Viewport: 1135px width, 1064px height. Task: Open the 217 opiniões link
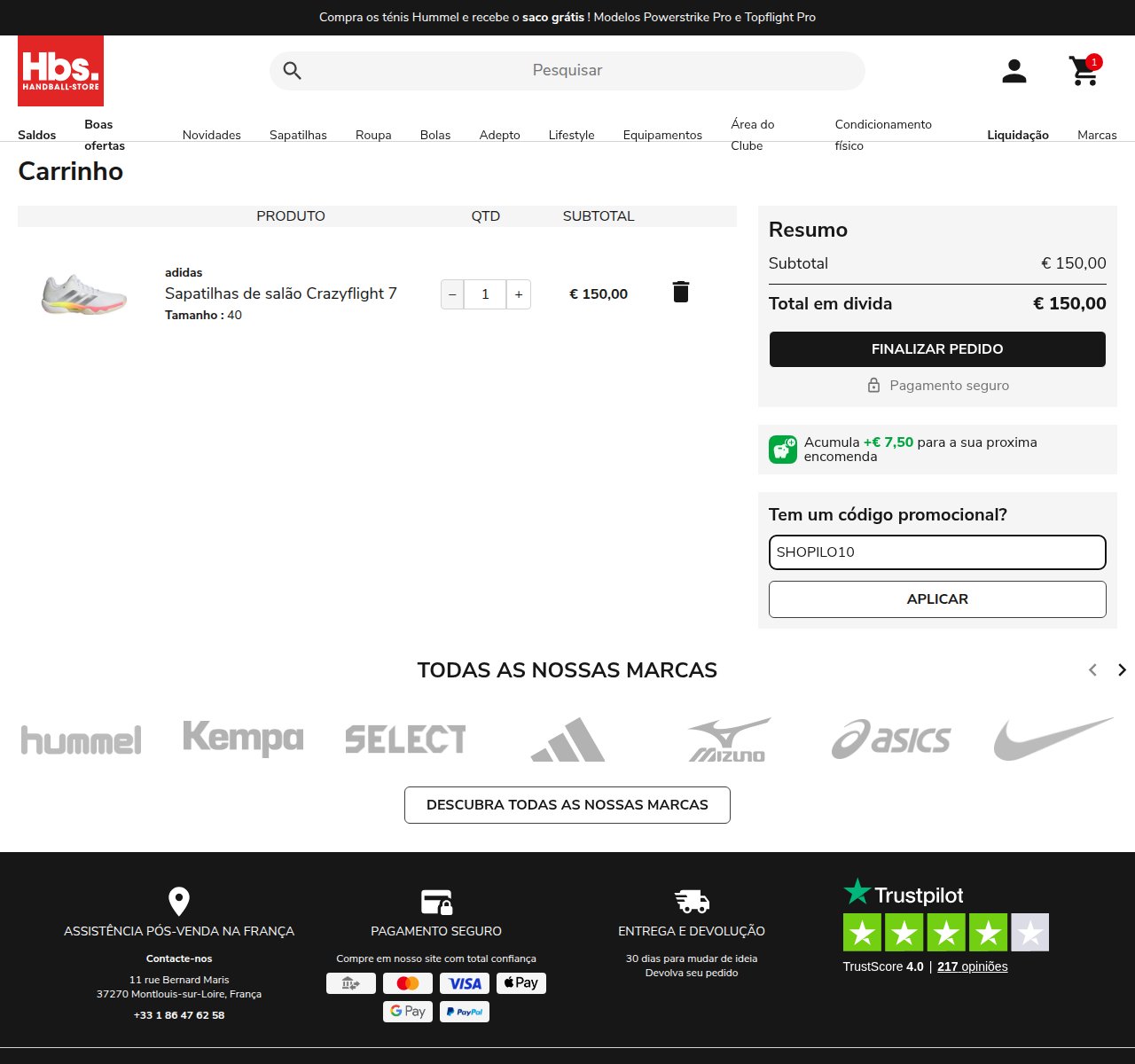[x=973, y=966]
